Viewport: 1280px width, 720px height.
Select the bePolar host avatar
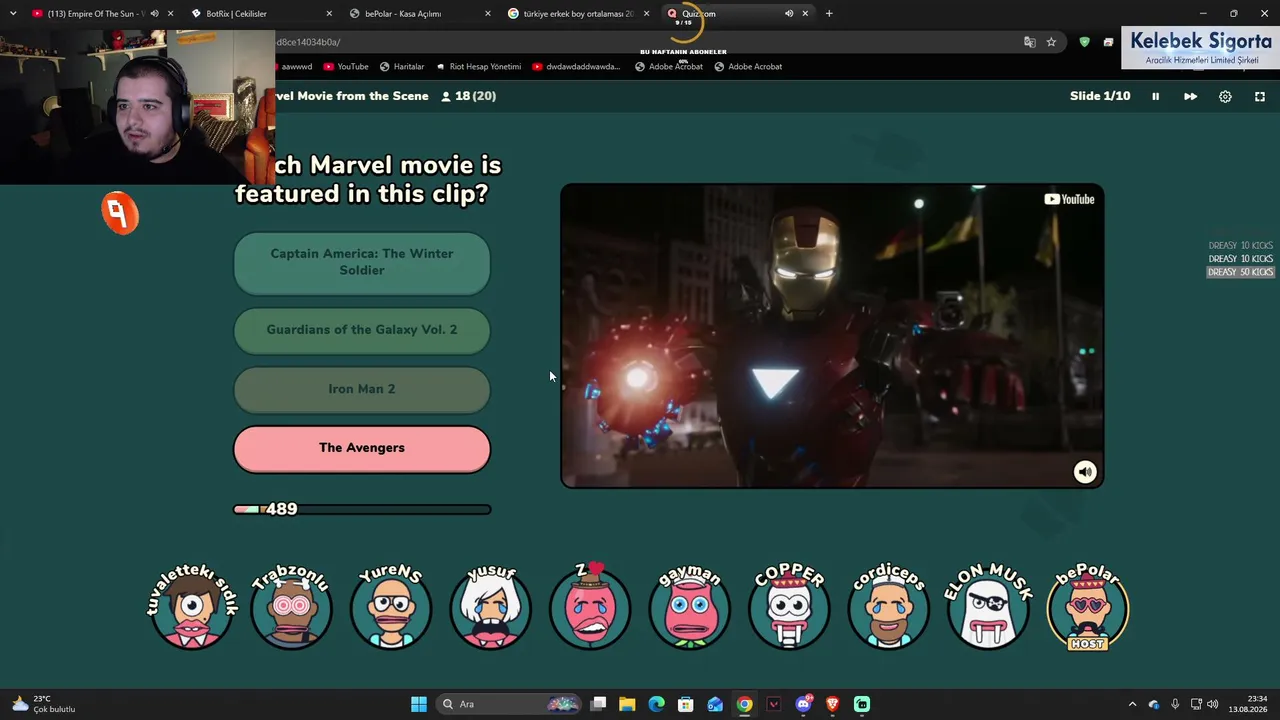tap(1087, 607)
